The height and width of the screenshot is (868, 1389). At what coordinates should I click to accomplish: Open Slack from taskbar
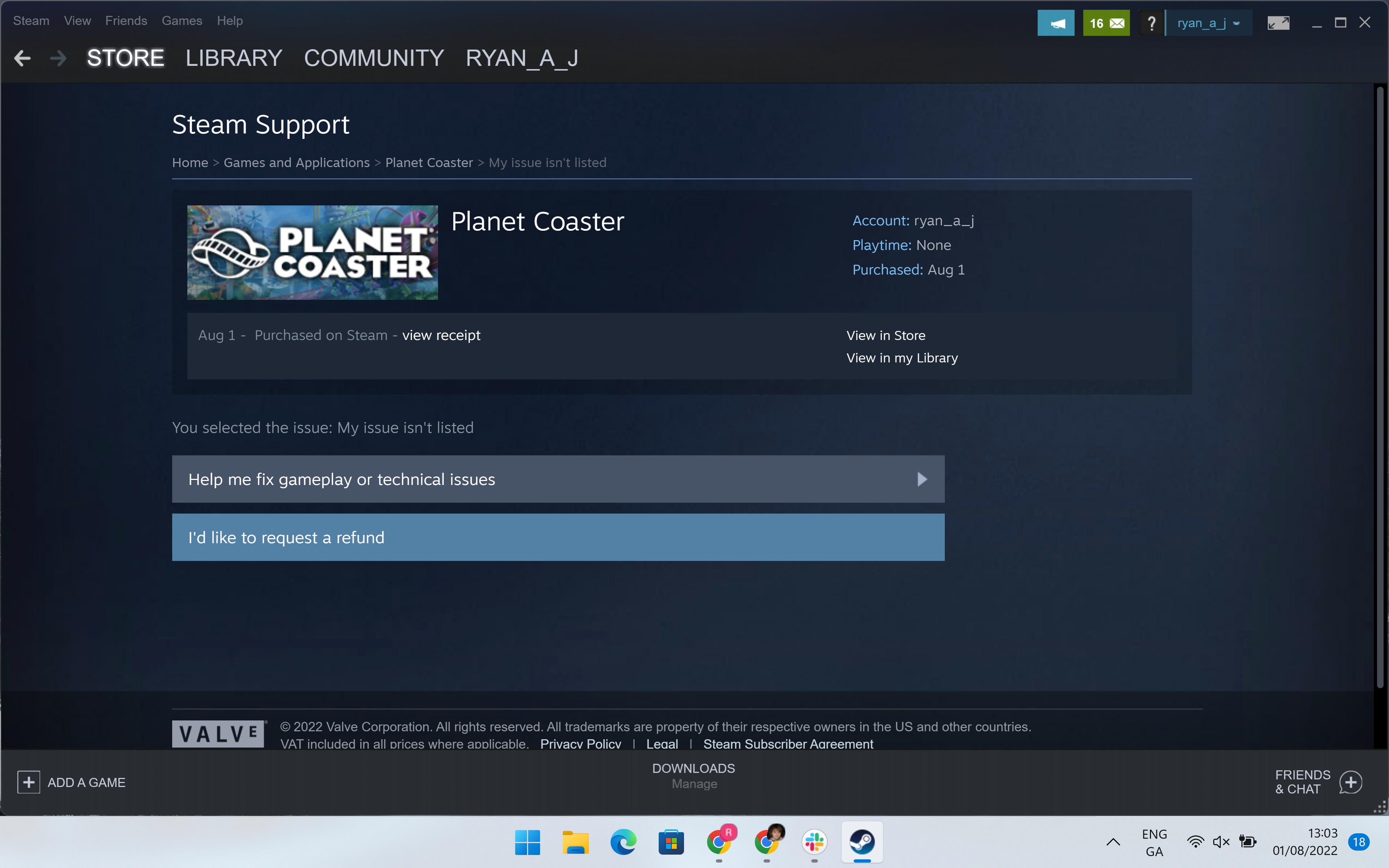[x=815, y=842]
